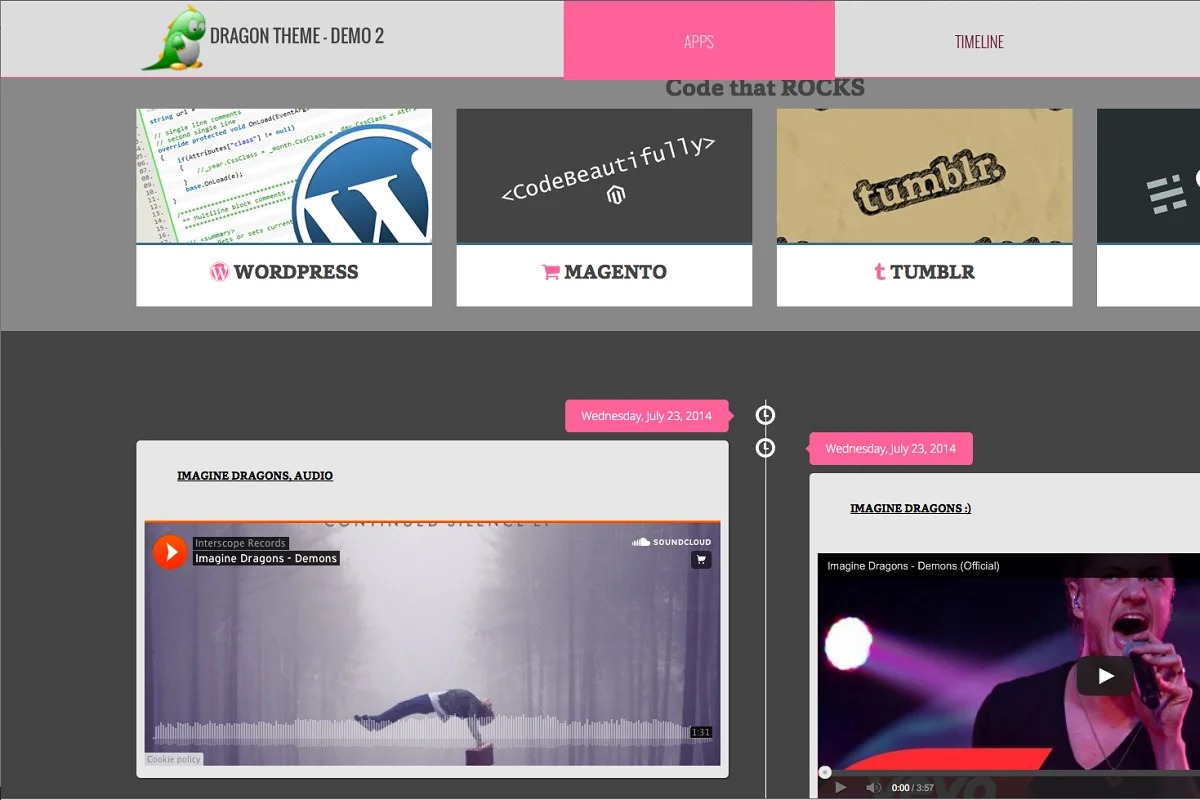
Task: Click the green dragon logo
Action: [x=173, y=40]
